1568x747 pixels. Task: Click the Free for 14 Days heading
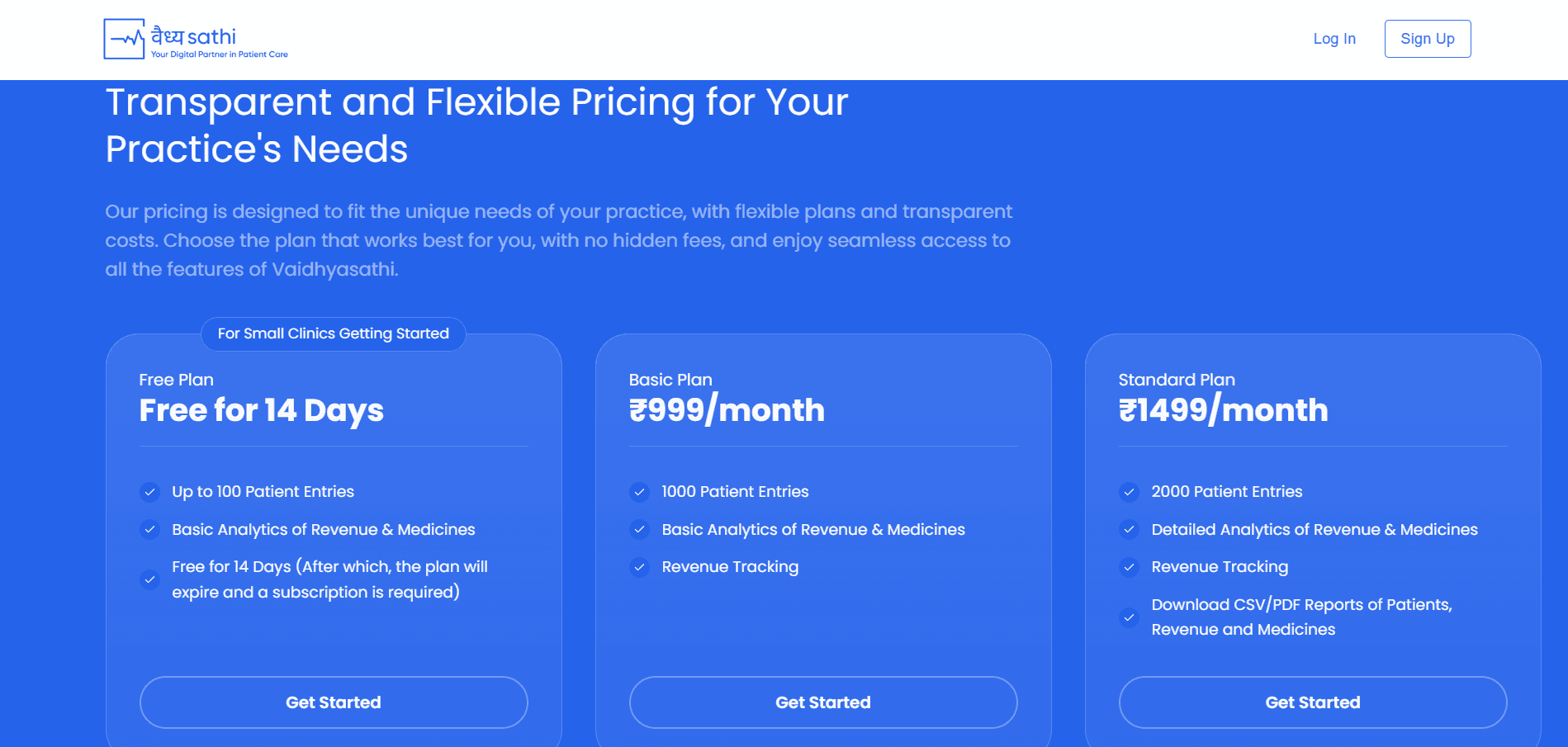click(261, 410)
